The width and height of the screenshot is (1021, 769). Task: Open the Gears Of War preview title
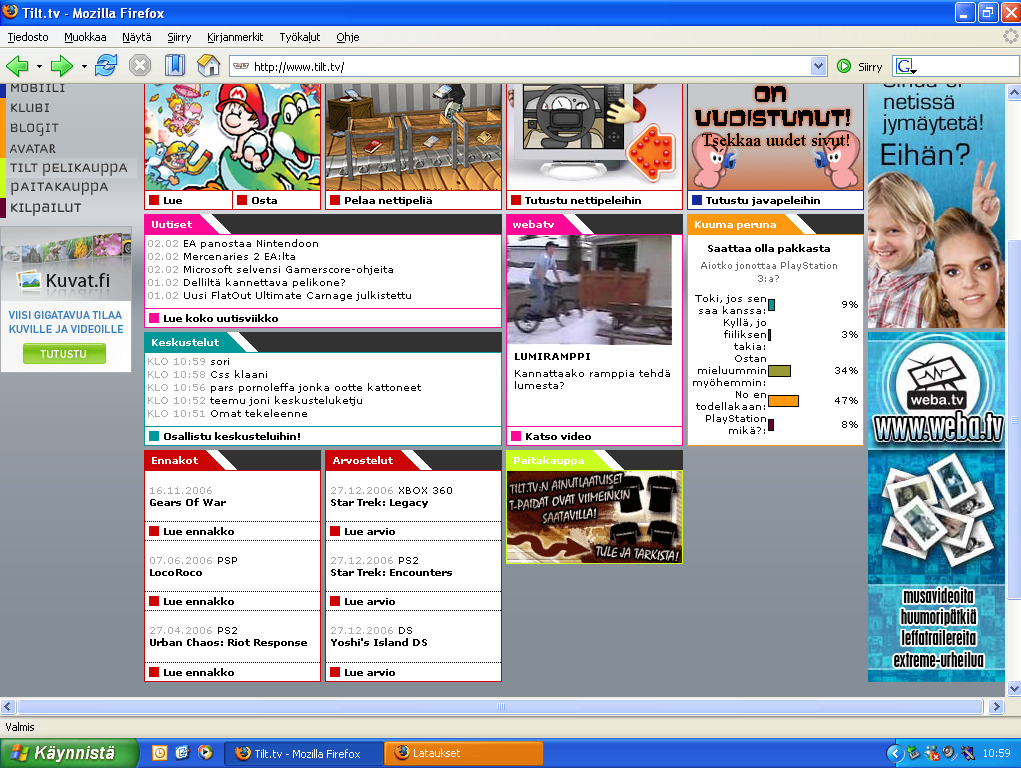188,503
